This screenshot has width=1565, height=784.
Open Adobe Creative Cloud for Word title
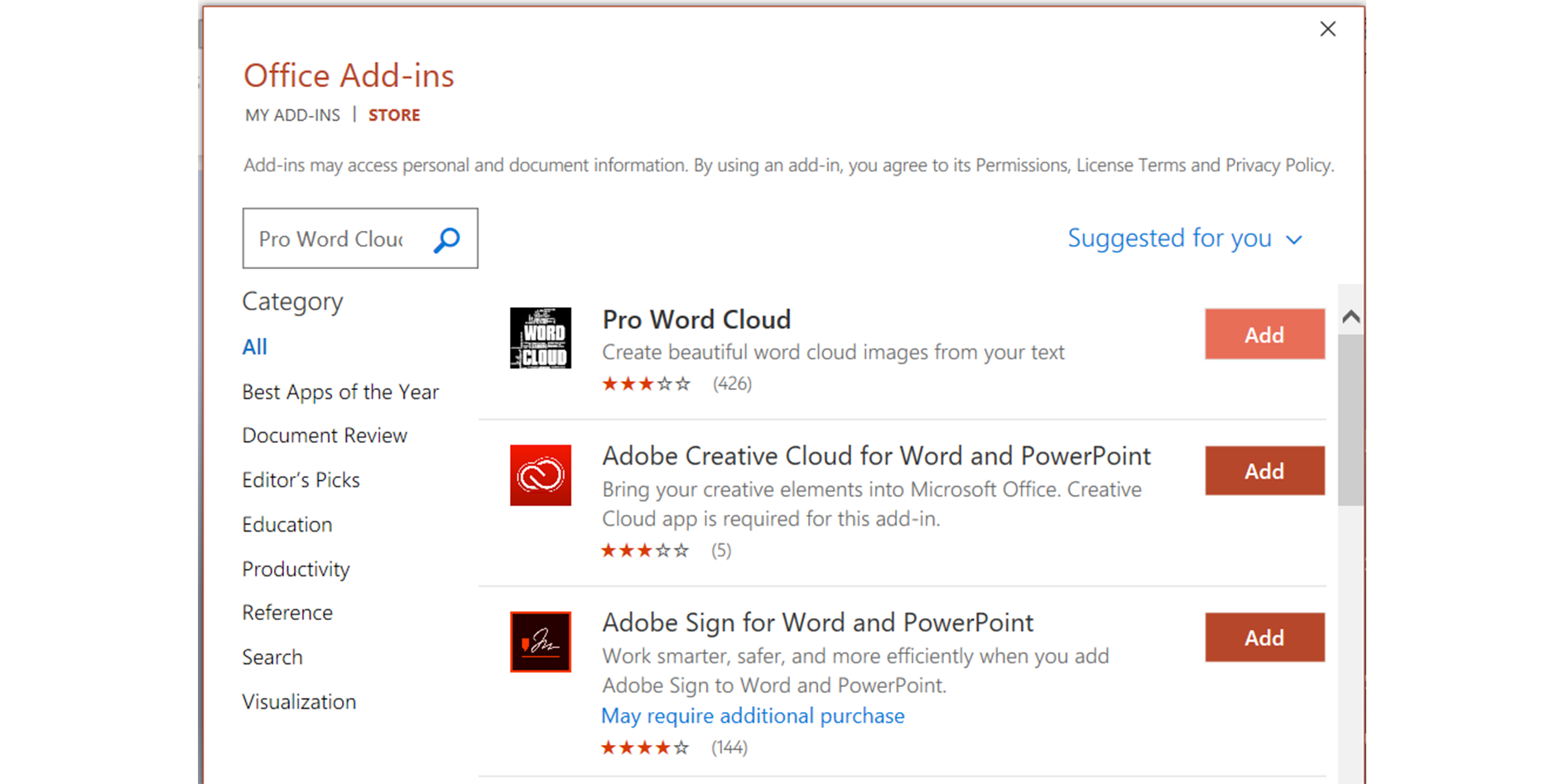tap(876, 456)
